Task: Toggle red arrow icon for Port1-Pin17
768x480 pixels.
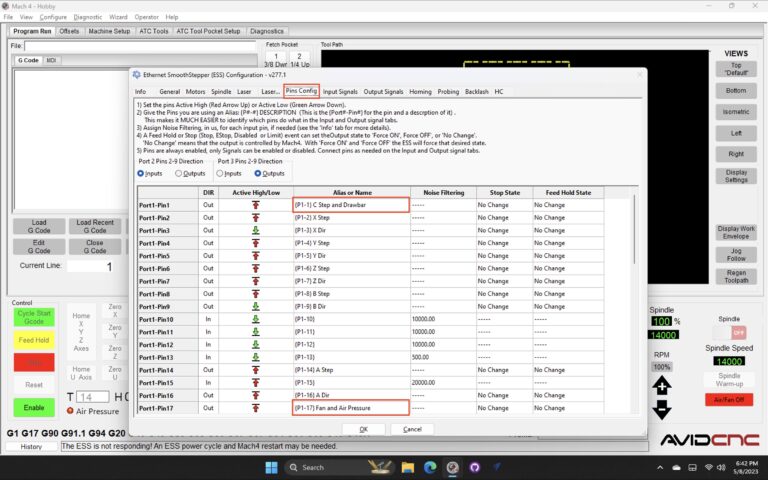Action: [x=256, y=408]
